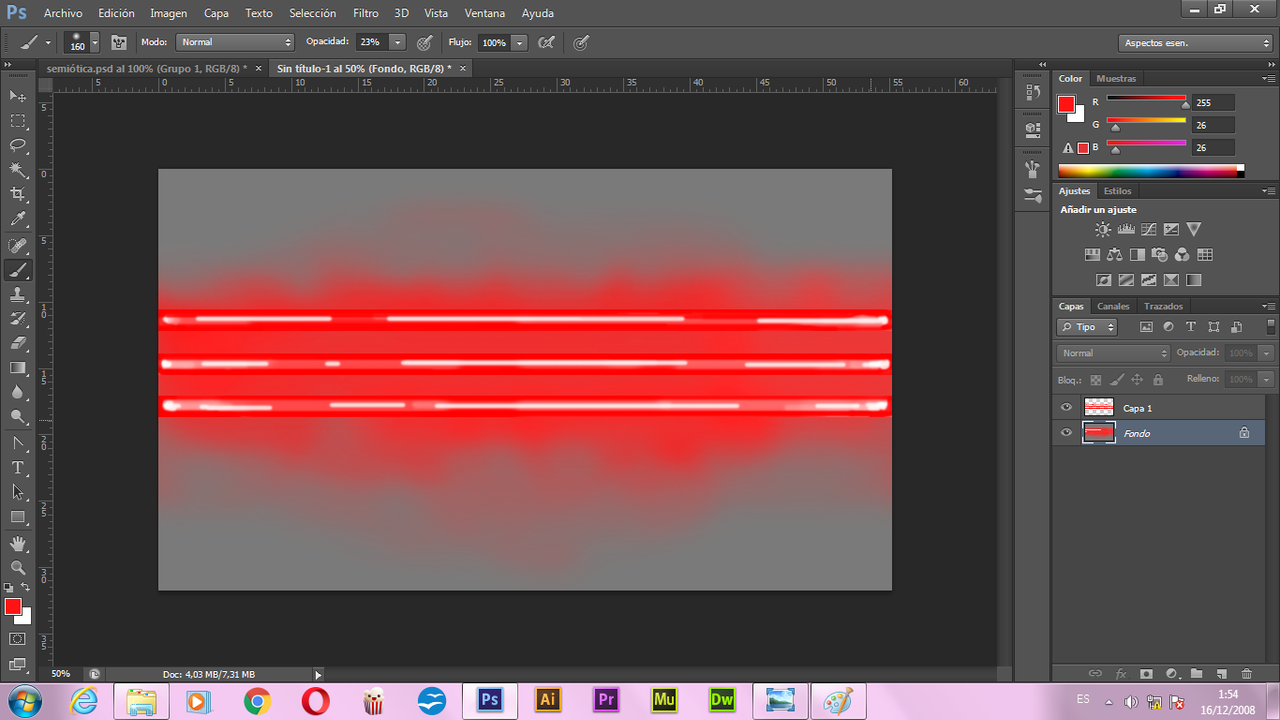
Task: Open the Aspectos esen. workspace dropdown
Action: (1195, 43)
